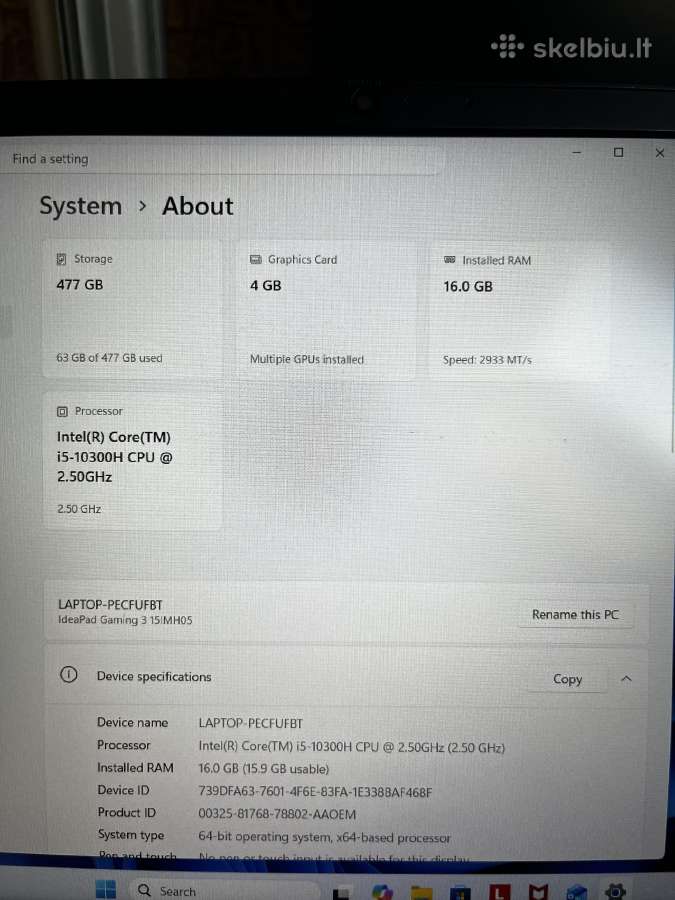The image size is (675, 900).
Task: Click the Storage disk icon
Action: [61, 259]
